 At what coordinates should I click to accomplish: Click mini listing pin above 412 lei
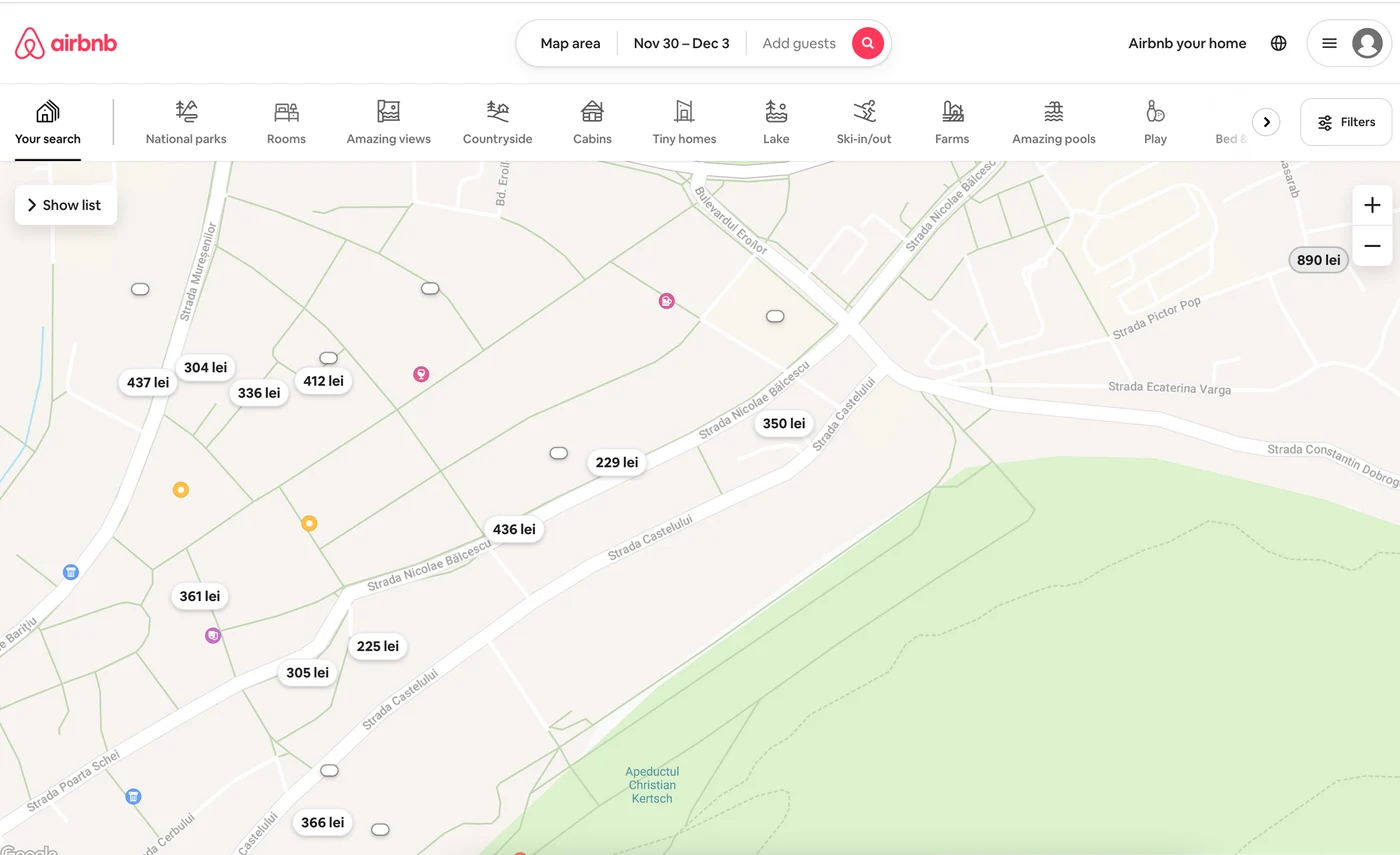coord(328,358)
